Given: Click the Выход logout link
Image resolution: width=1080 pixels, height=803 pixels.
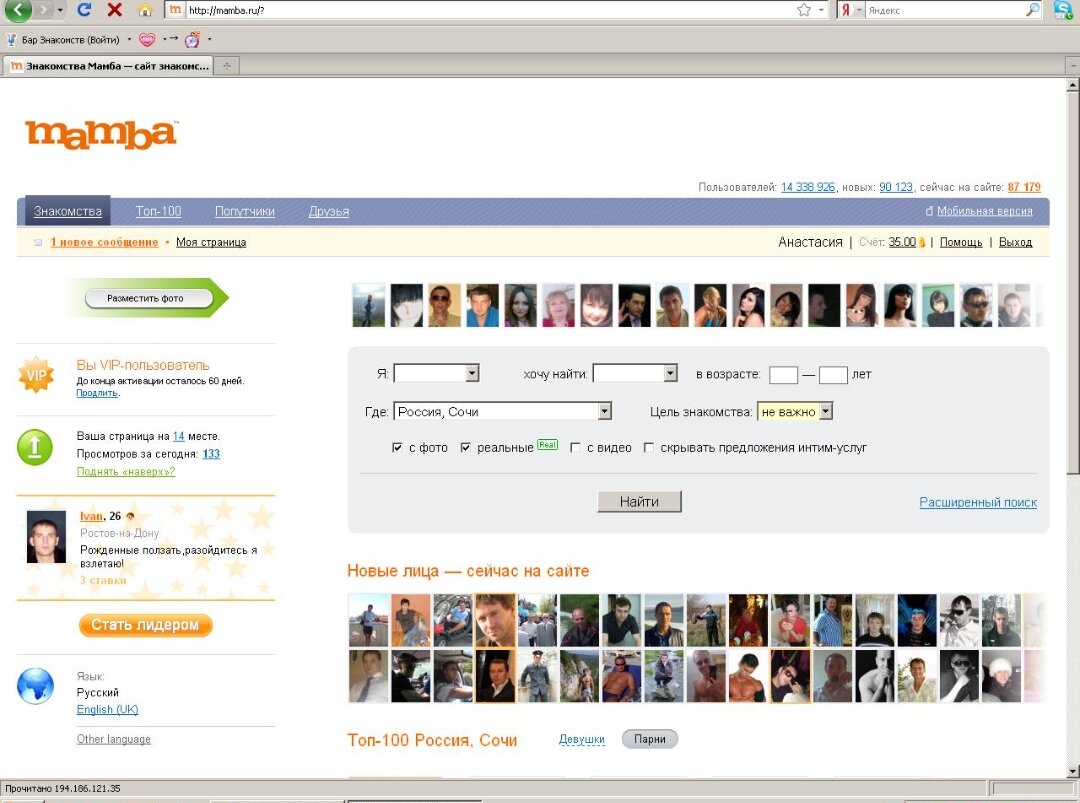Looking at the screenshot, I should pos(1015,242).
